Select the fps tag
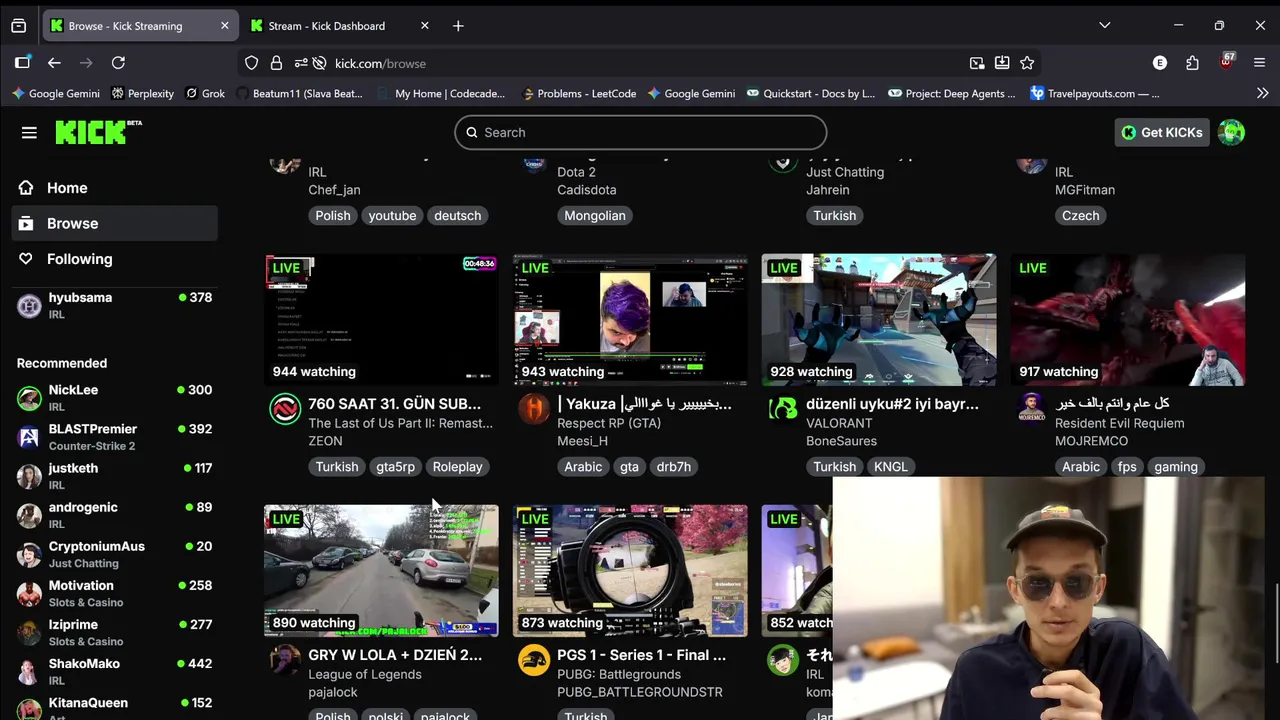Screen dimensions: 1280x720 point(1127,467)
